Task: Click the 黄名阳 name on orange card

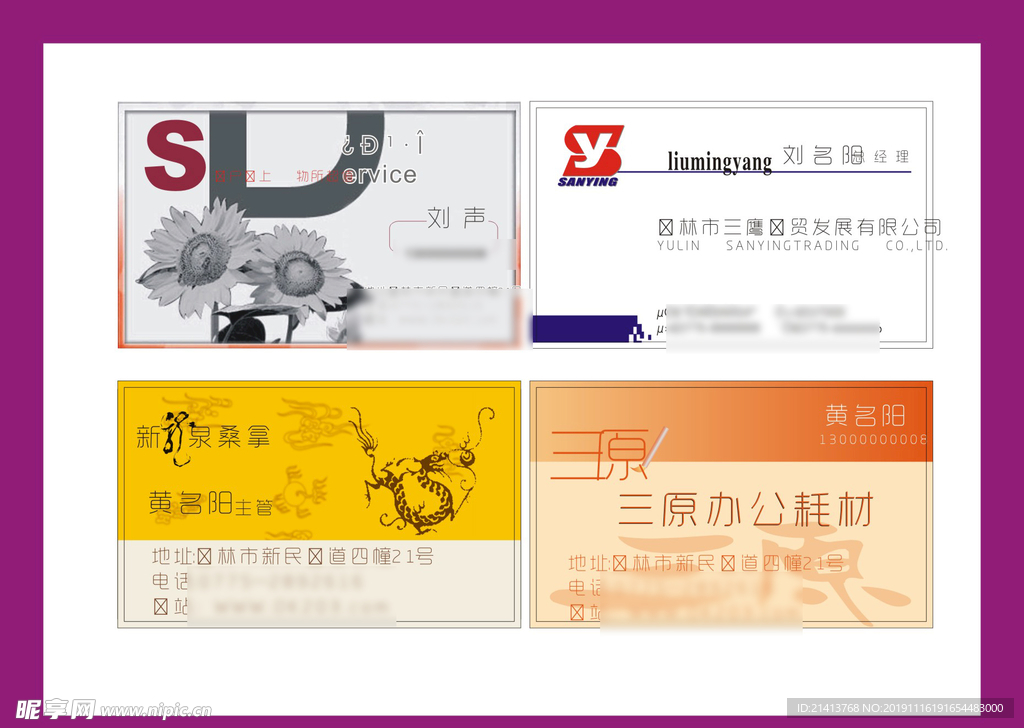Action: pos(864,414)
